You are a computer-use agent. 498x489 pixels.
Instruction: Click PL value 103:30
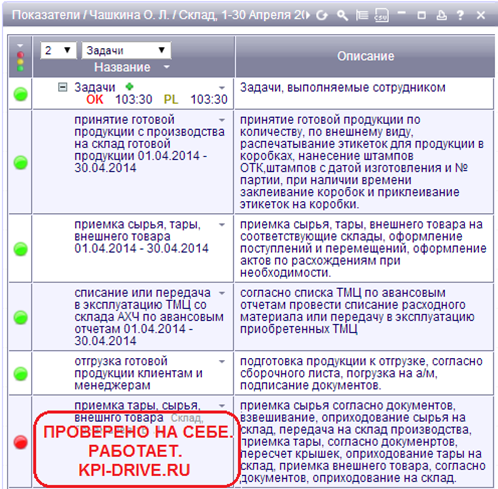209,99
